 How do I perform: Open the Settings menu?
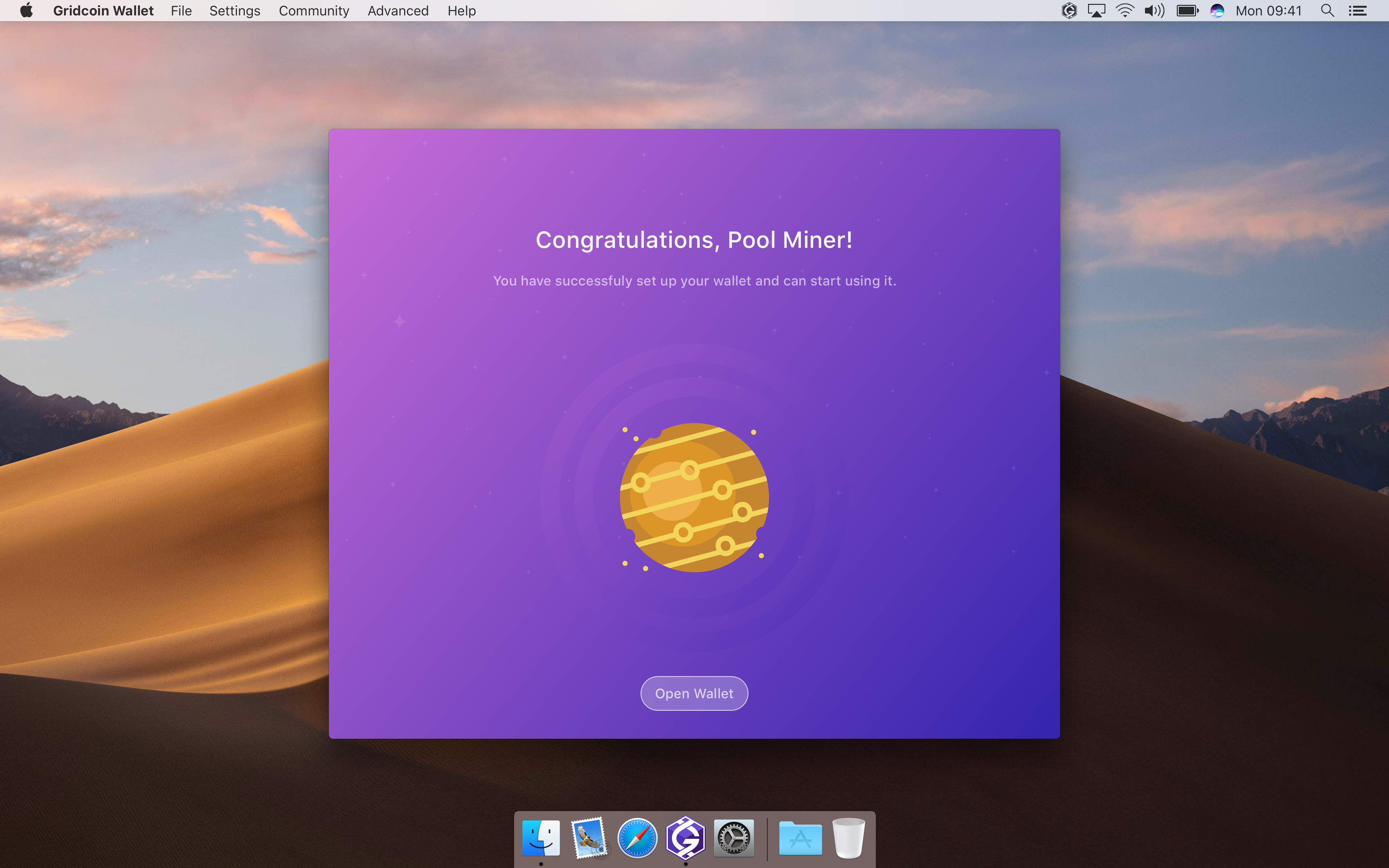(x=235, y=10)
